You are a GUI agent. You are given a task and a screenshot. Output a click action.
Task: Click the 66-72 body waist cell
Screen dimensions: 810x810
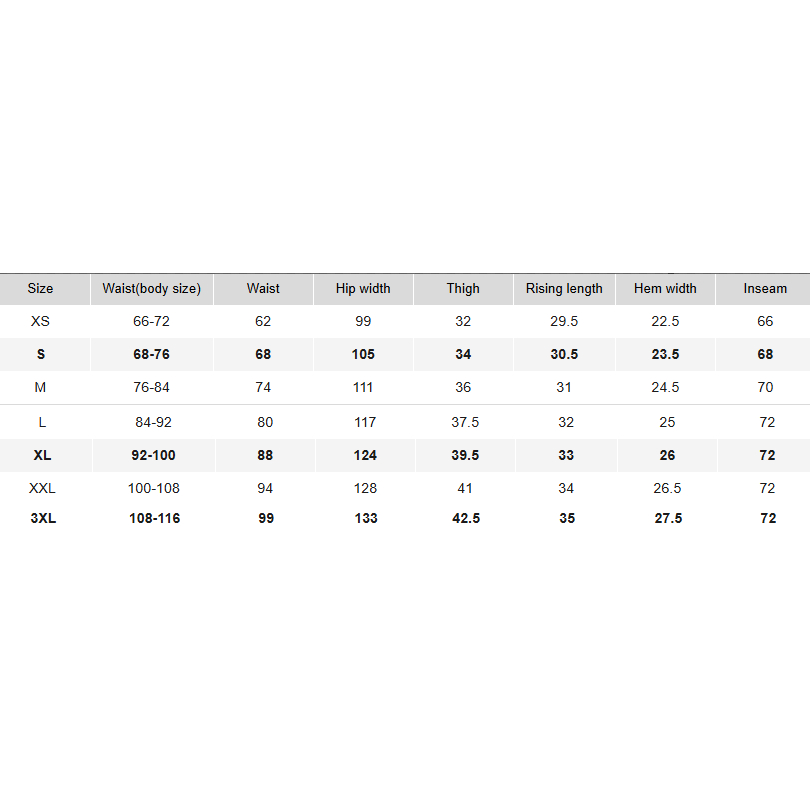pyautogui.click(x=152, y=321)
